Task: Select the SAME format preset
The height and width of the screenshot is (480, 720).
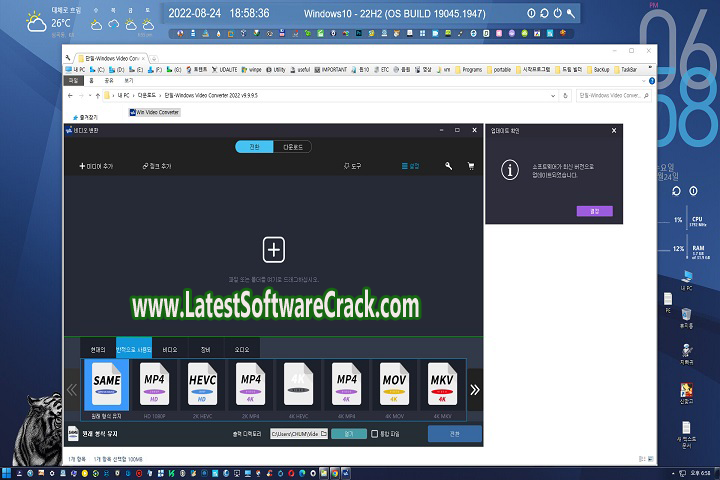Action: (107, 385)
